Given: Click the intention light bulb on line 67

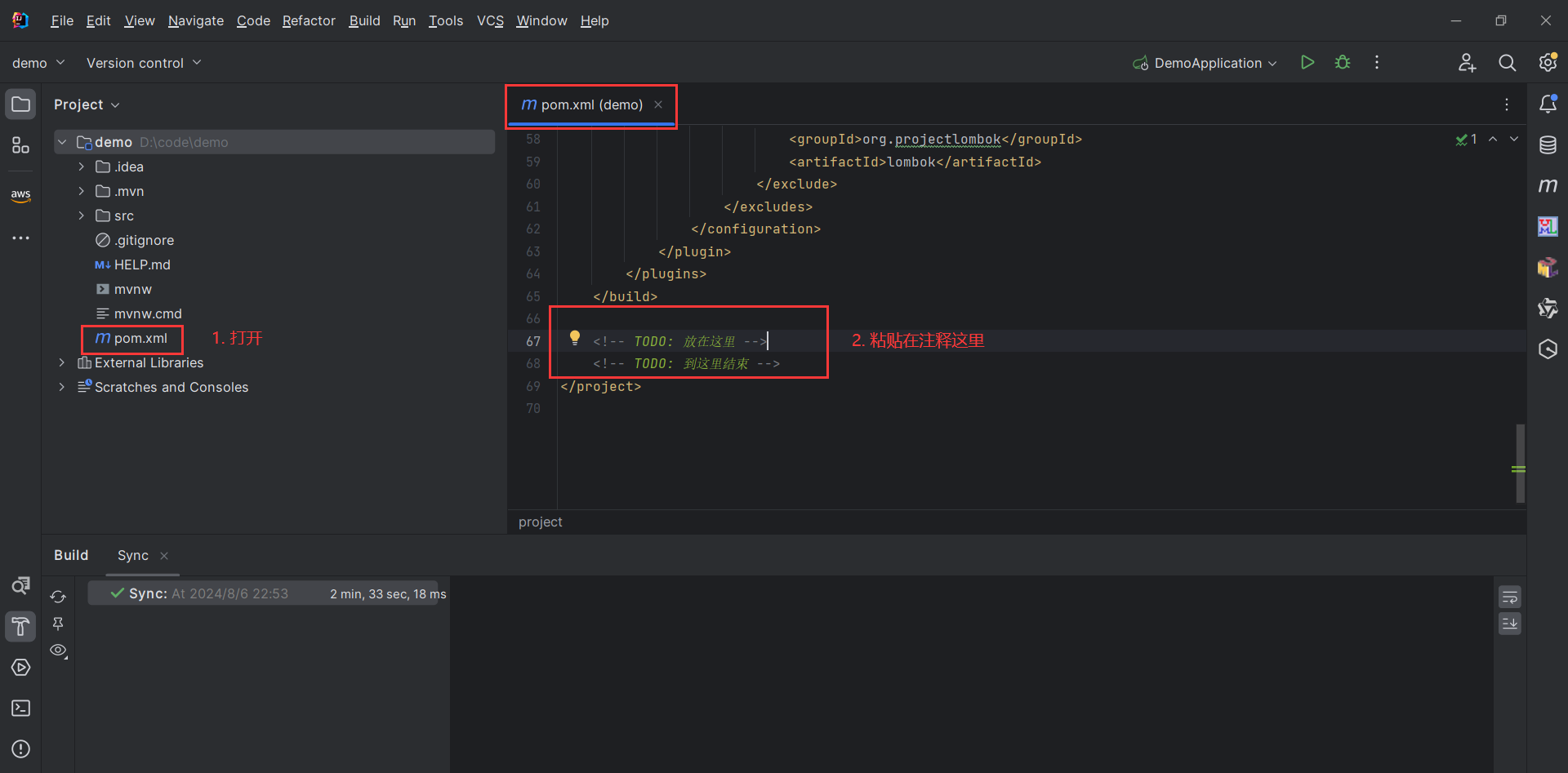Looking at the screenshot, I should coord(575,338).
